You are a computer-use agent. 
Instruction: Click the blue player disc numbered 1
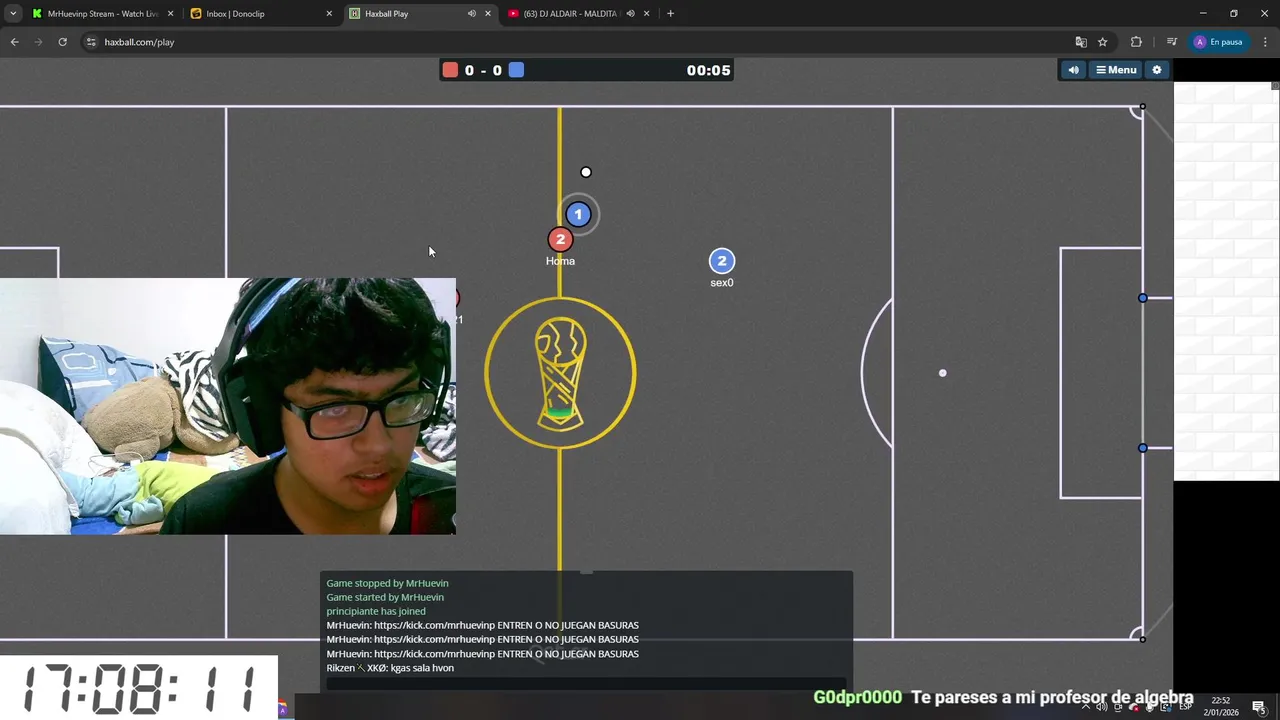(x=578, y=214)
